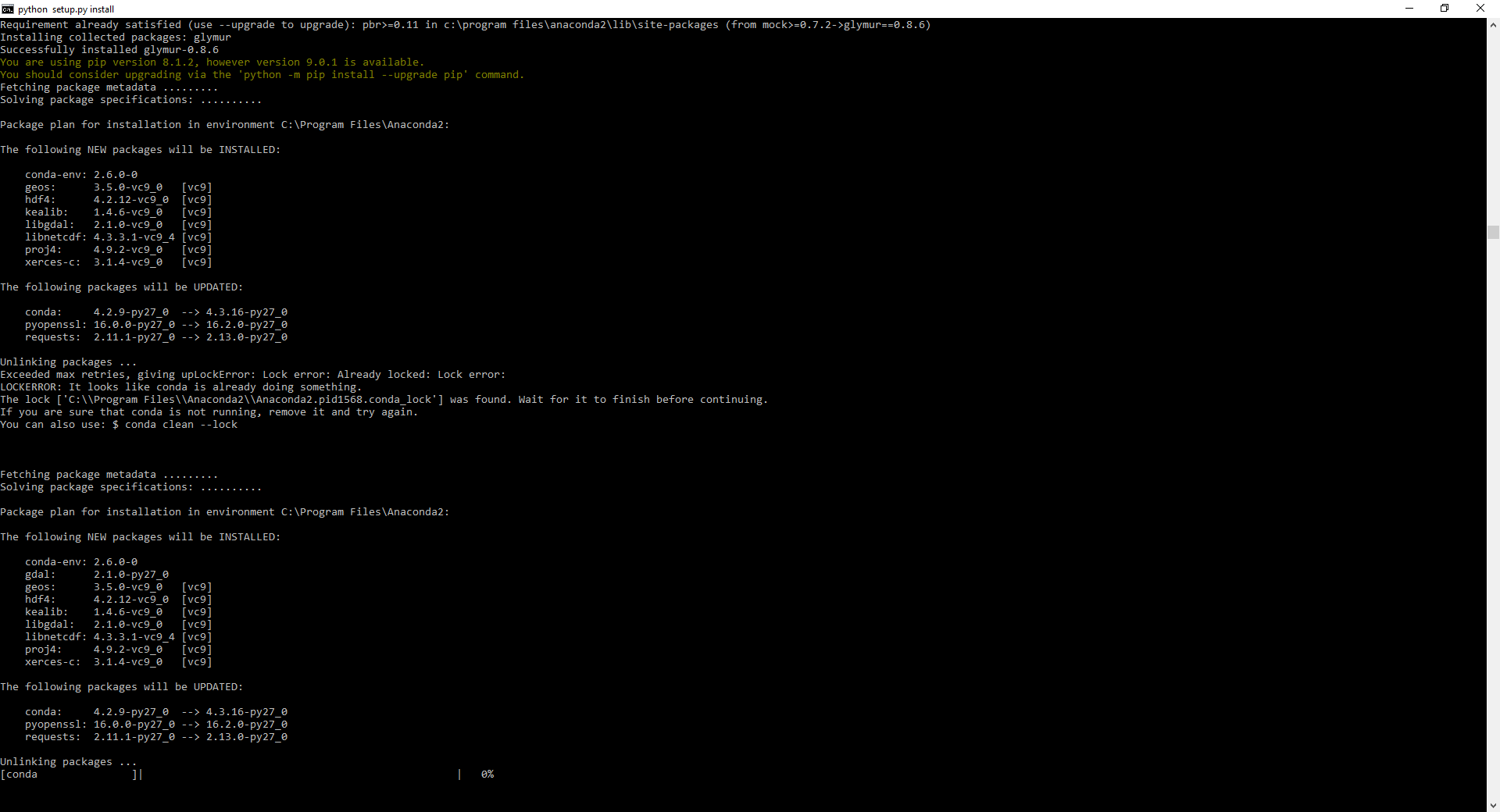1500x812 pixels.
Task: Click the gdal 2.1.0-py27_0 package entry
Action: (96, 574)
